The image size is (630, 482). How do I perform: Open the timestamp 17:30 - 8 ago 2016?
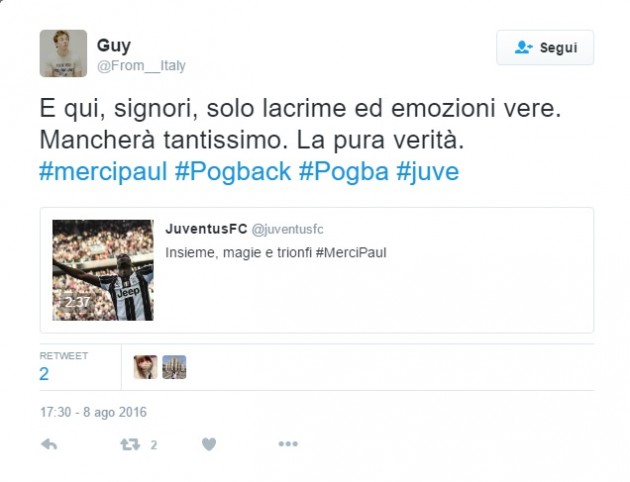(x=93, y=412)
